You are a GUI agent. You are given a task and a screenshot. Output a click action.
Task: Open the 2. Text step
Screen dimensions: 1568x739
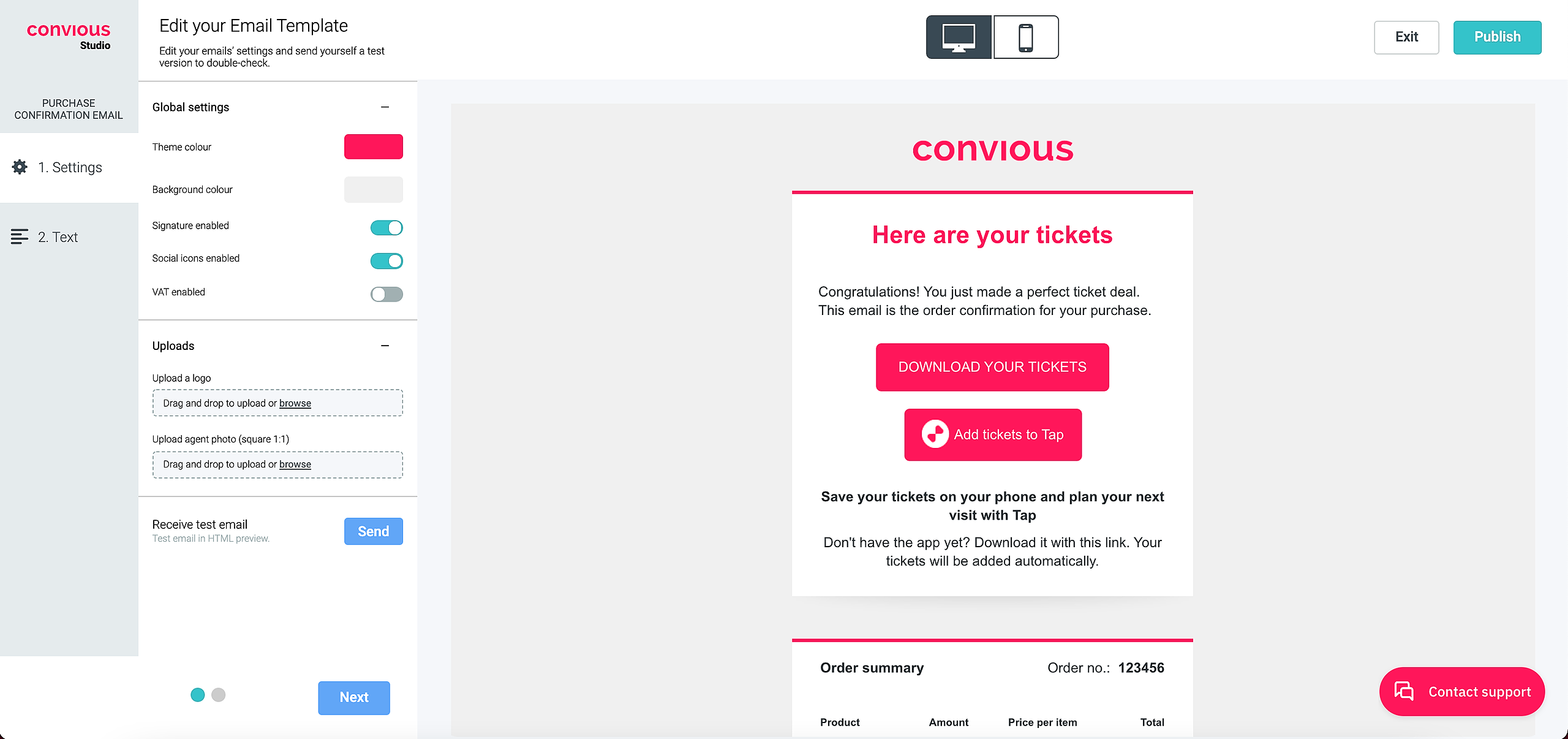click(58, 237)
